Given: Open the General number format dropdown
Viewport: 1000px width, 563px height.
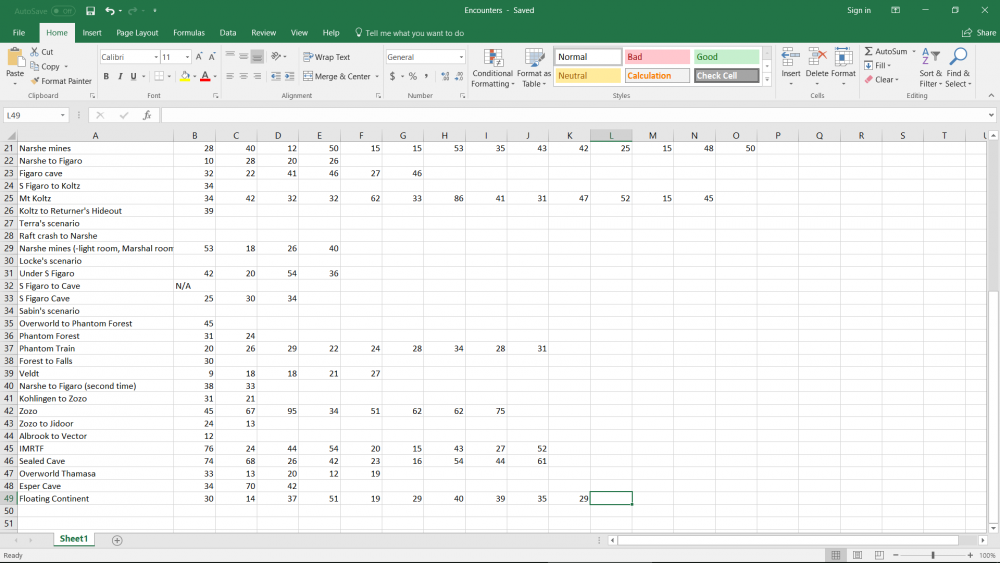Looking at the screenshot, I should tap(461, 57).
